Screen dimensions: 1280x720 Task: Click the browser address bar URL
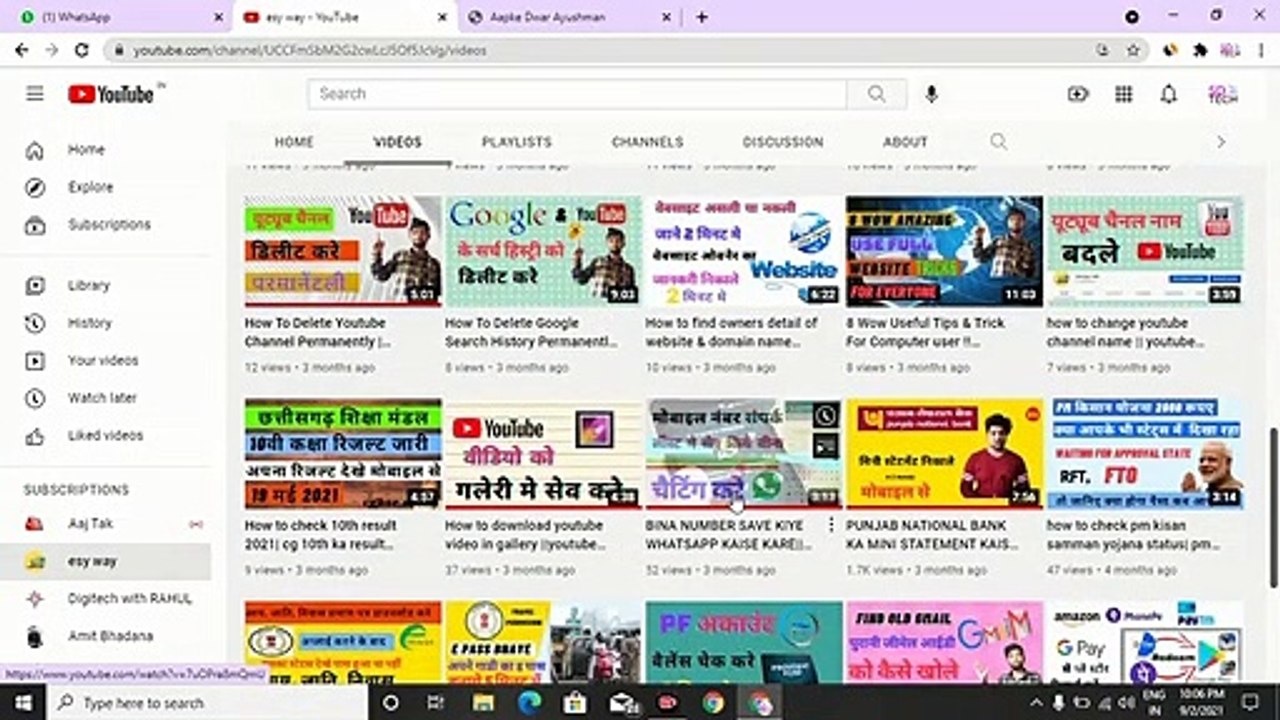(310, 50)
